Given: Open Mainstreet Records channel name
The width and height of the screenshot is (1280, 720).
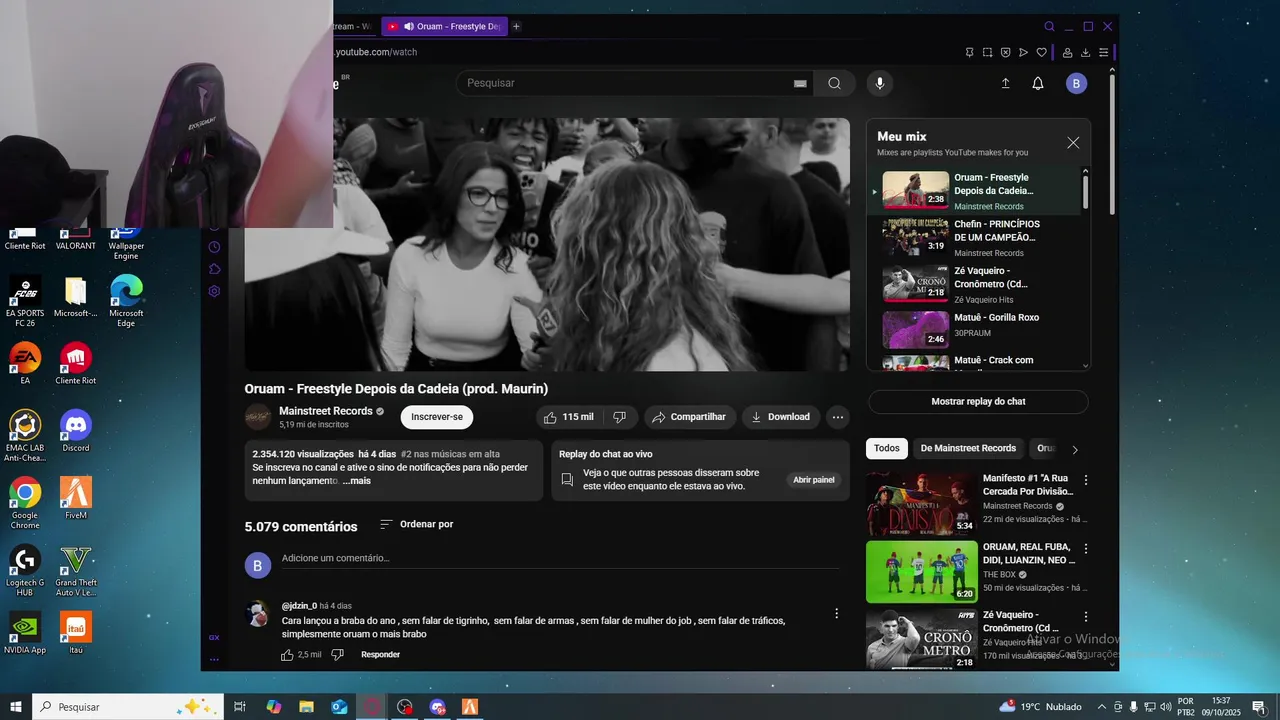Looking at the screenshot, I should [x=326, y=411].
